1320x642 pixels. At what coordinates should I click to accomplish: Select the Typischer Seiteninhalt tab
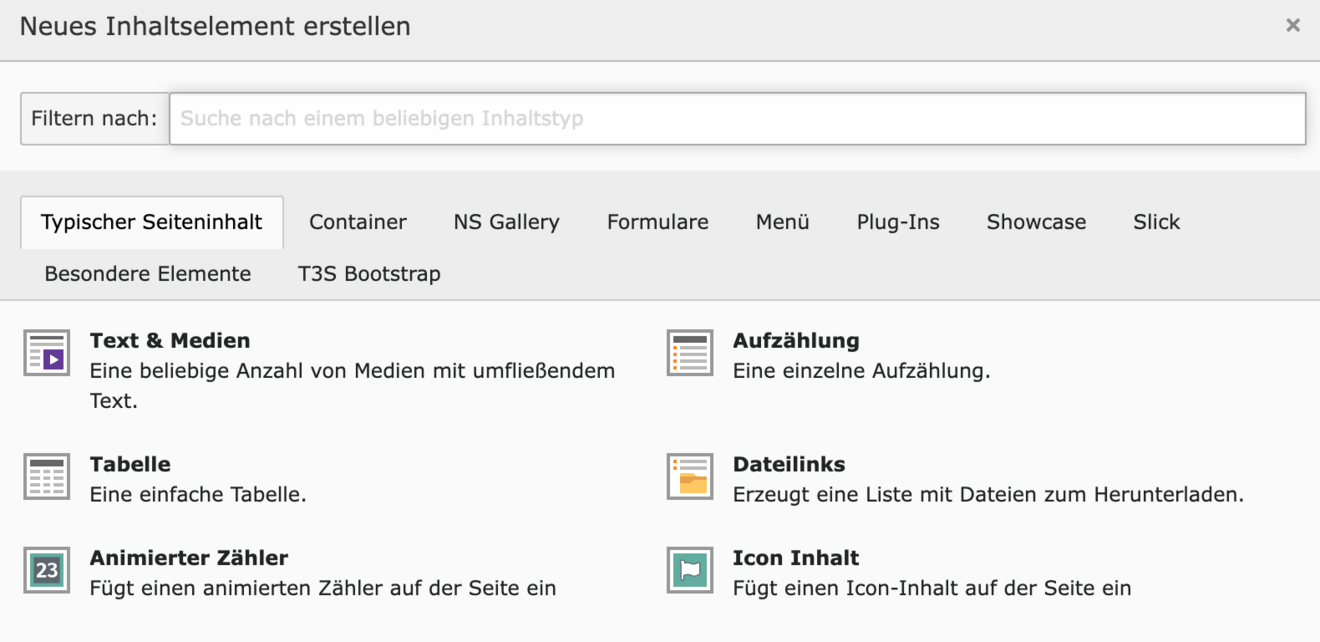pyautogui.click(x=152, y=222)
